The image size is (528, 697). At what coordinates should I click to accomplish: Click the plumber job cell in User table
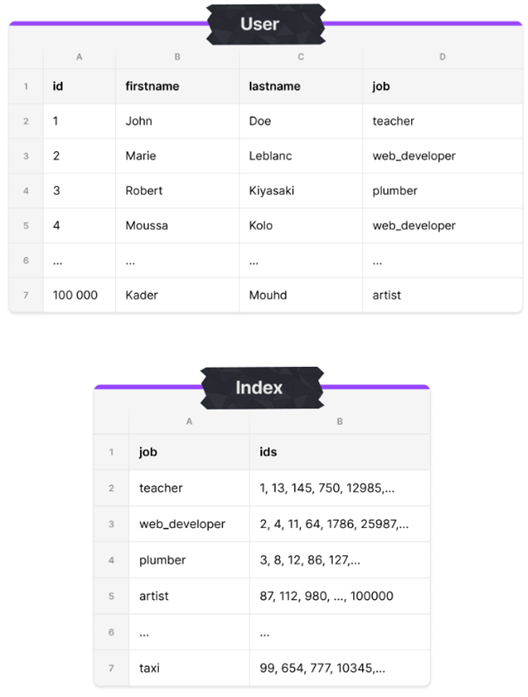click(442, 191)
